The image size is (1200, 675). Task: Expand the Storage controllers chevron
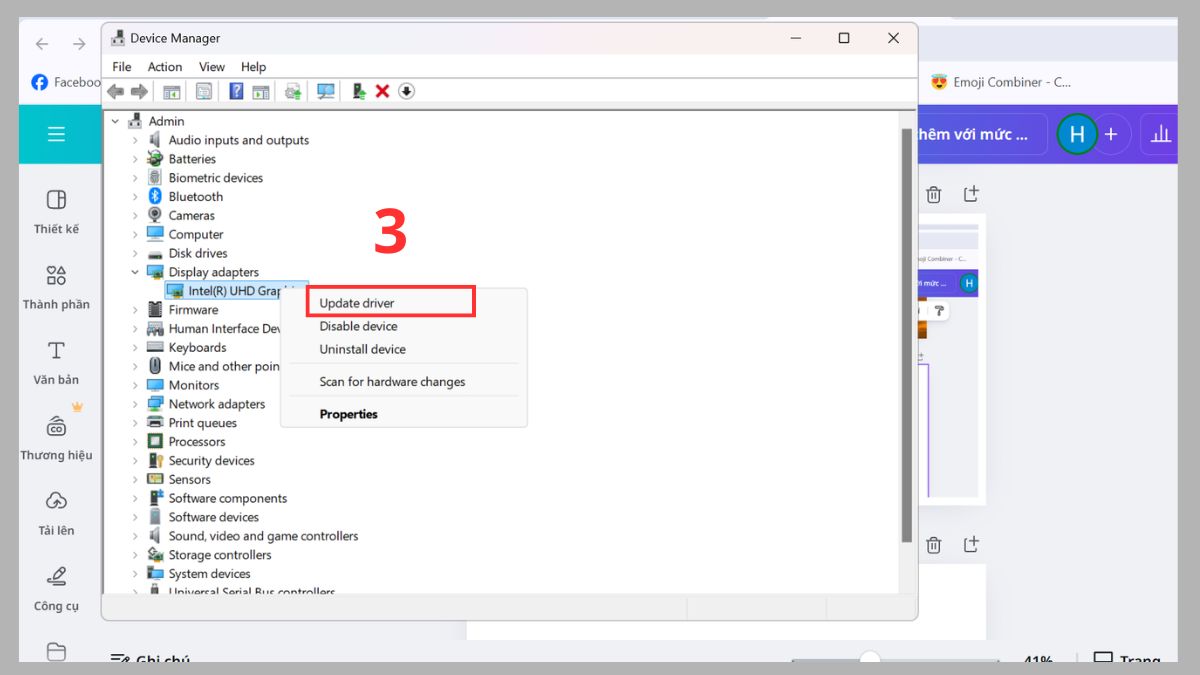pyautogui.click(x=135, y=555)
